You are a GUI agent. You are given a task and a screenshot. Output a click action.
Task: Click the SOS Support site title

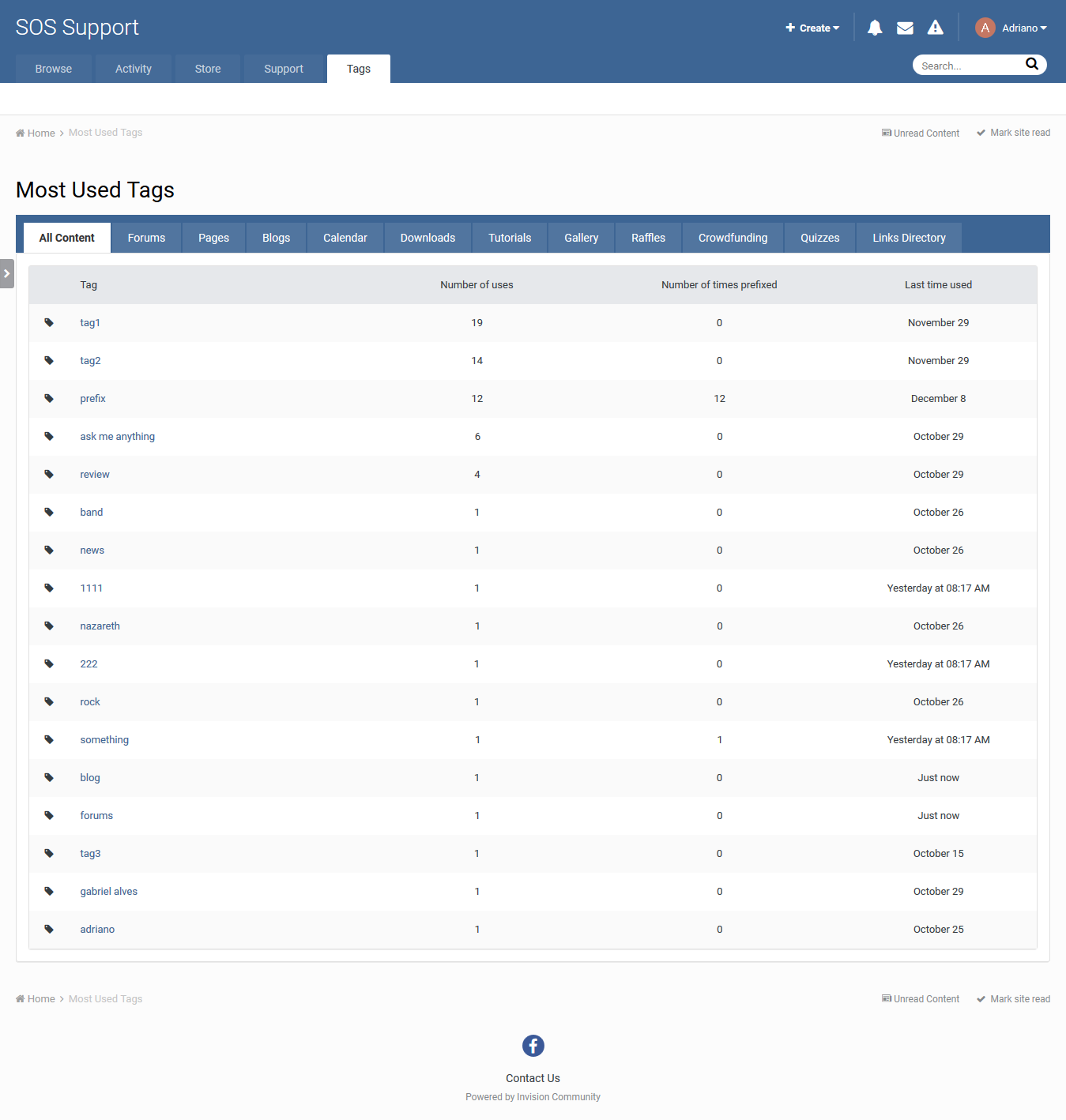click(x=77, y=27)
